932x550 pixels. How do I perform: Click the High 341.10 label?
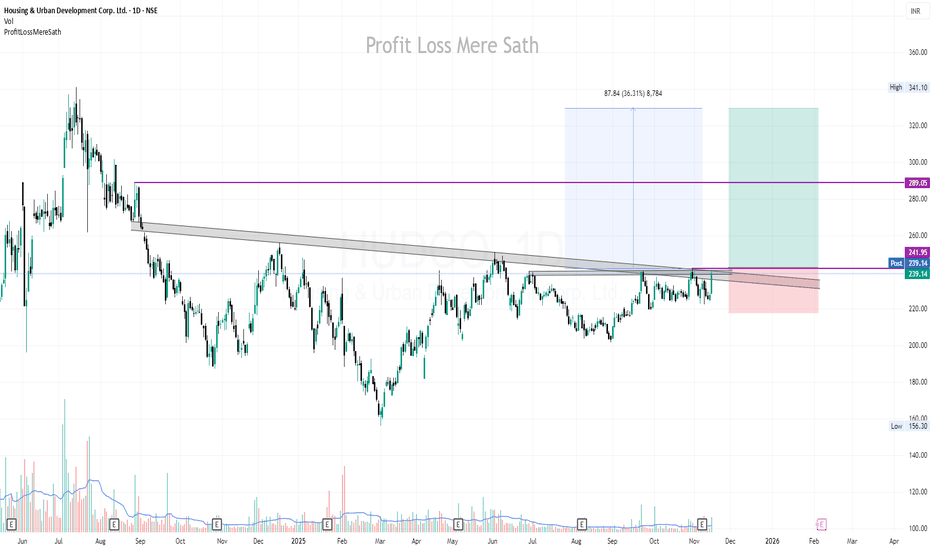pyautogui.click(x=908, y=87)
